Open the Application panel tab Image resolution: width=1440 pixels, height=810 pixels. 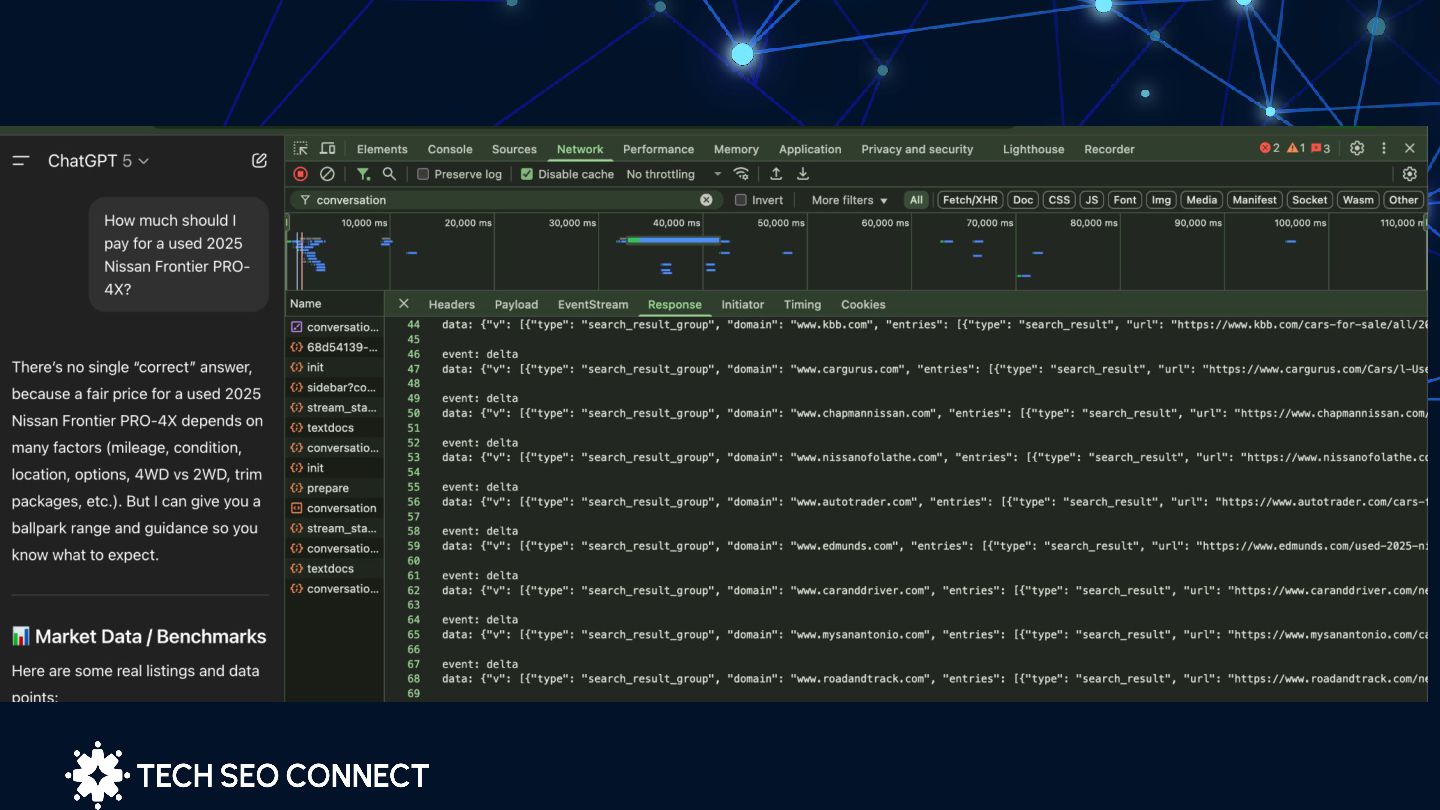coord(810,149)
